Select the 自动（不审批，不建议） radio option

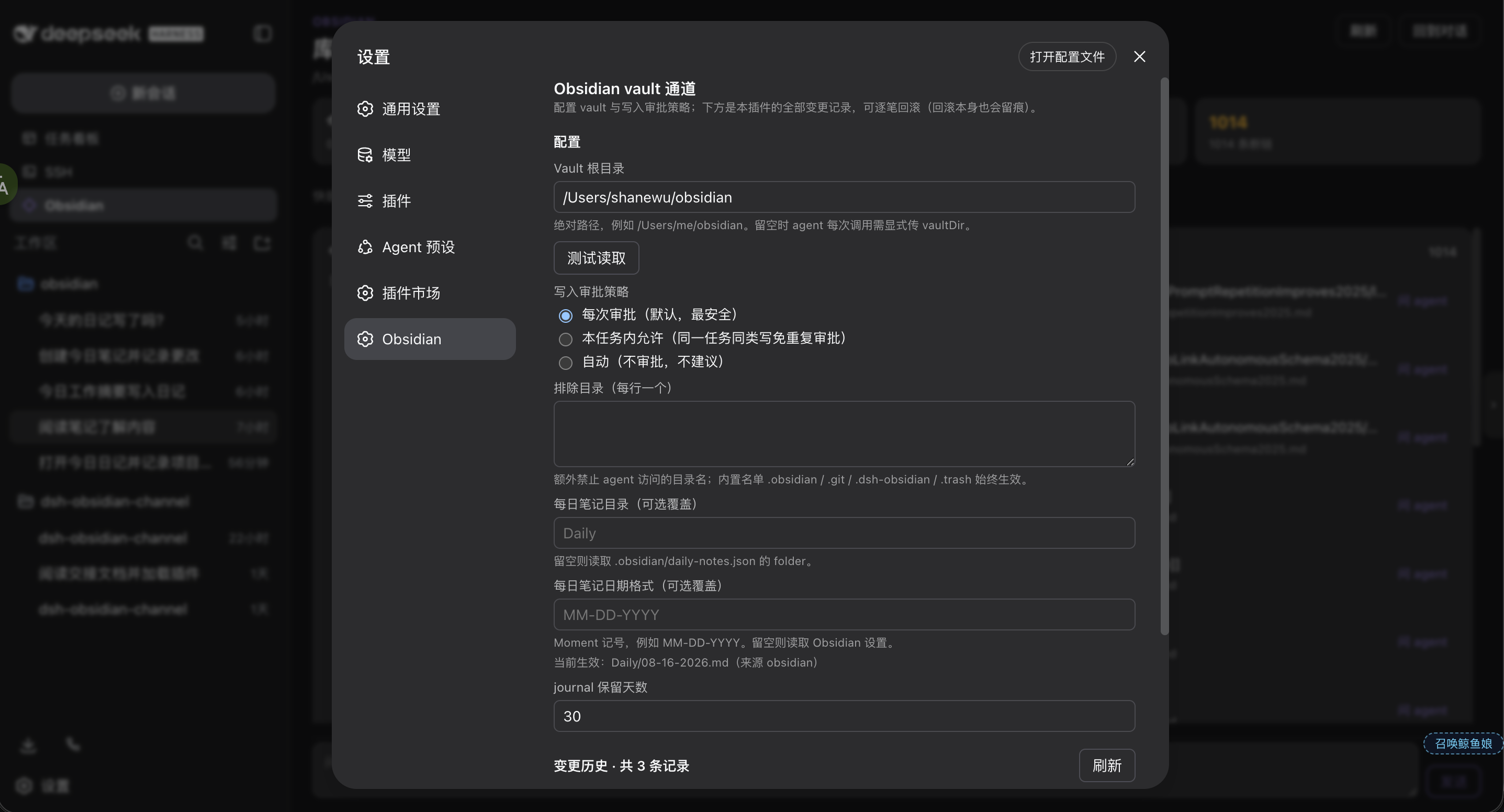(x=565, y=363)
